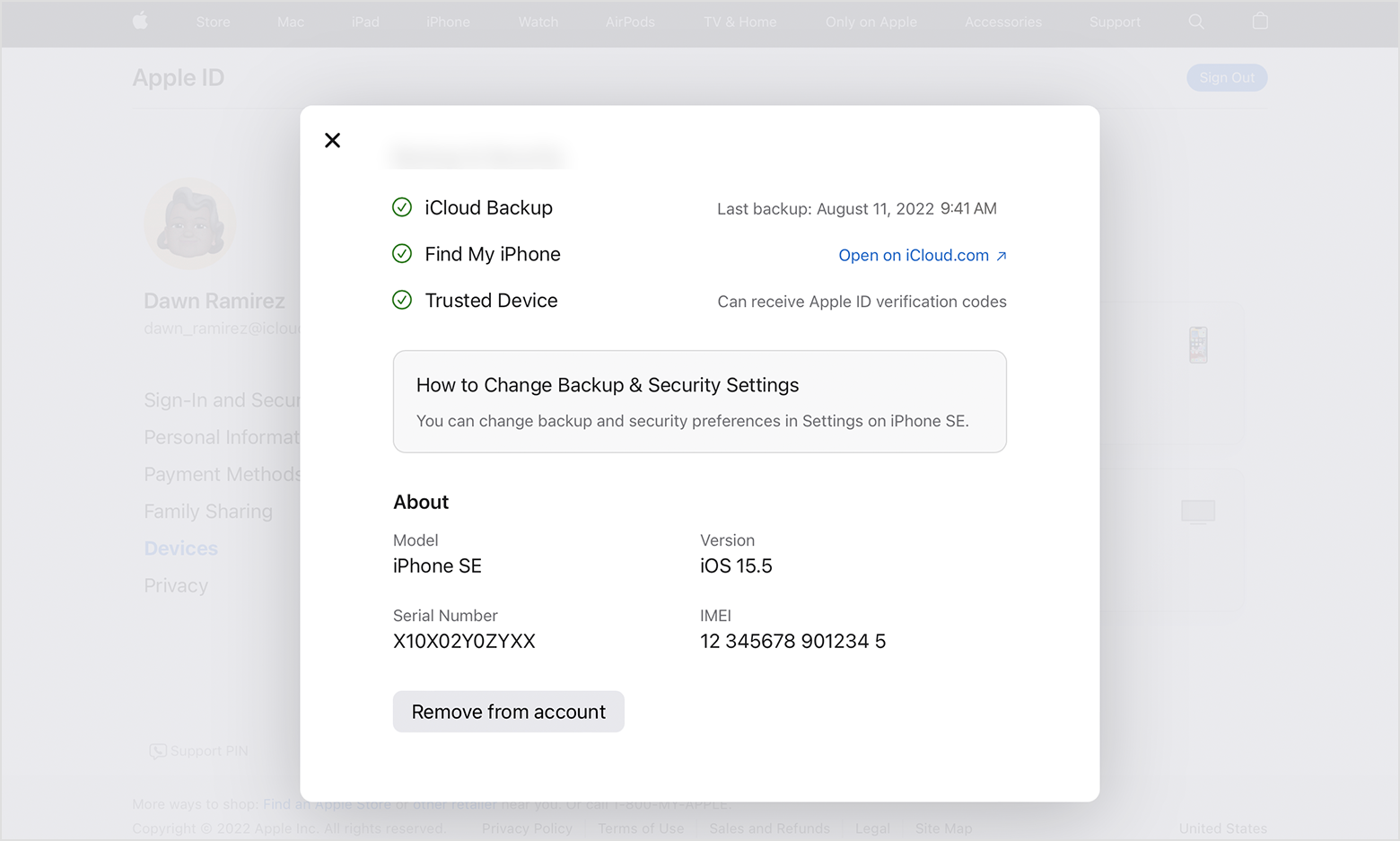
Task: Click the Find My iPhone label
Action: coord(493,254)
